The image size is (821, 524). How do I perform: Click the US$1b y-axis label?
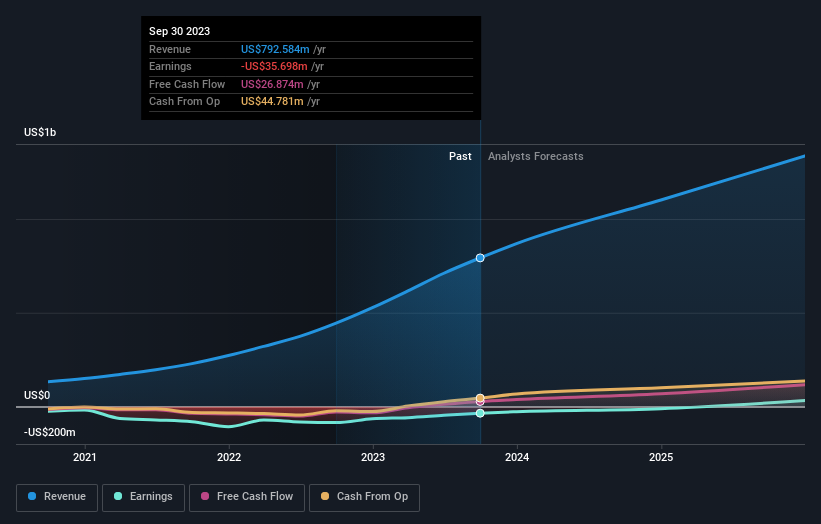point(40,132)
